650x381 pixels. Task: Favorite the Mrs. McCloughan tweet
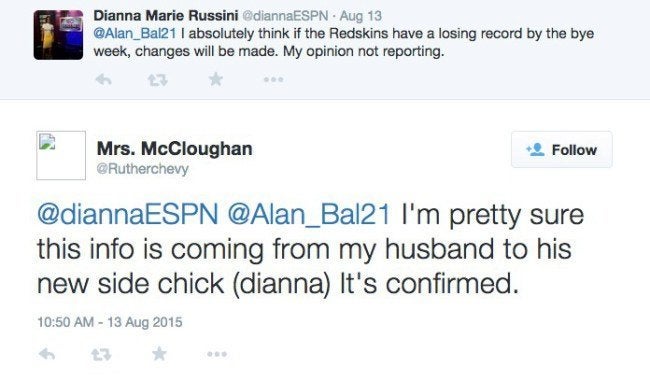[x=159, y=354]
